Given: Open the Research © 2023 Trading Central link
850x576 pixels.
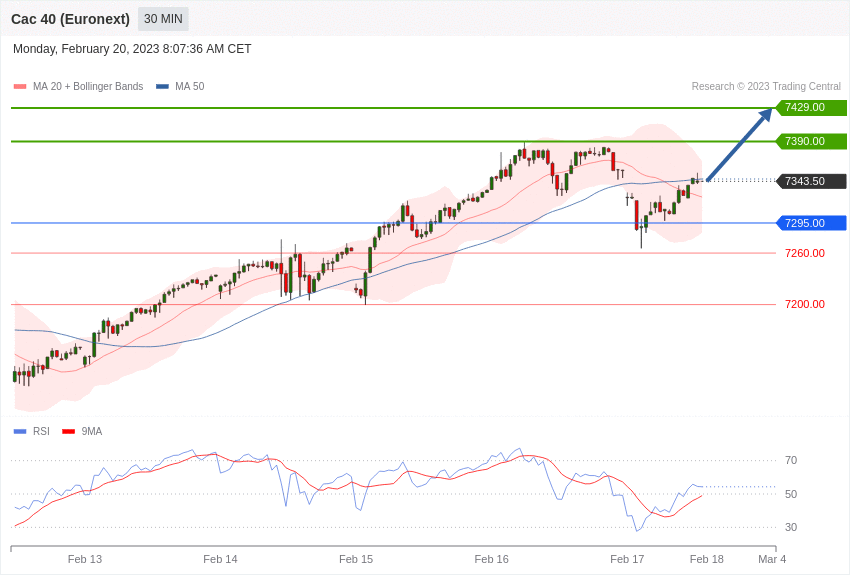Looking at the screenshot, I should tap(766, 87).
